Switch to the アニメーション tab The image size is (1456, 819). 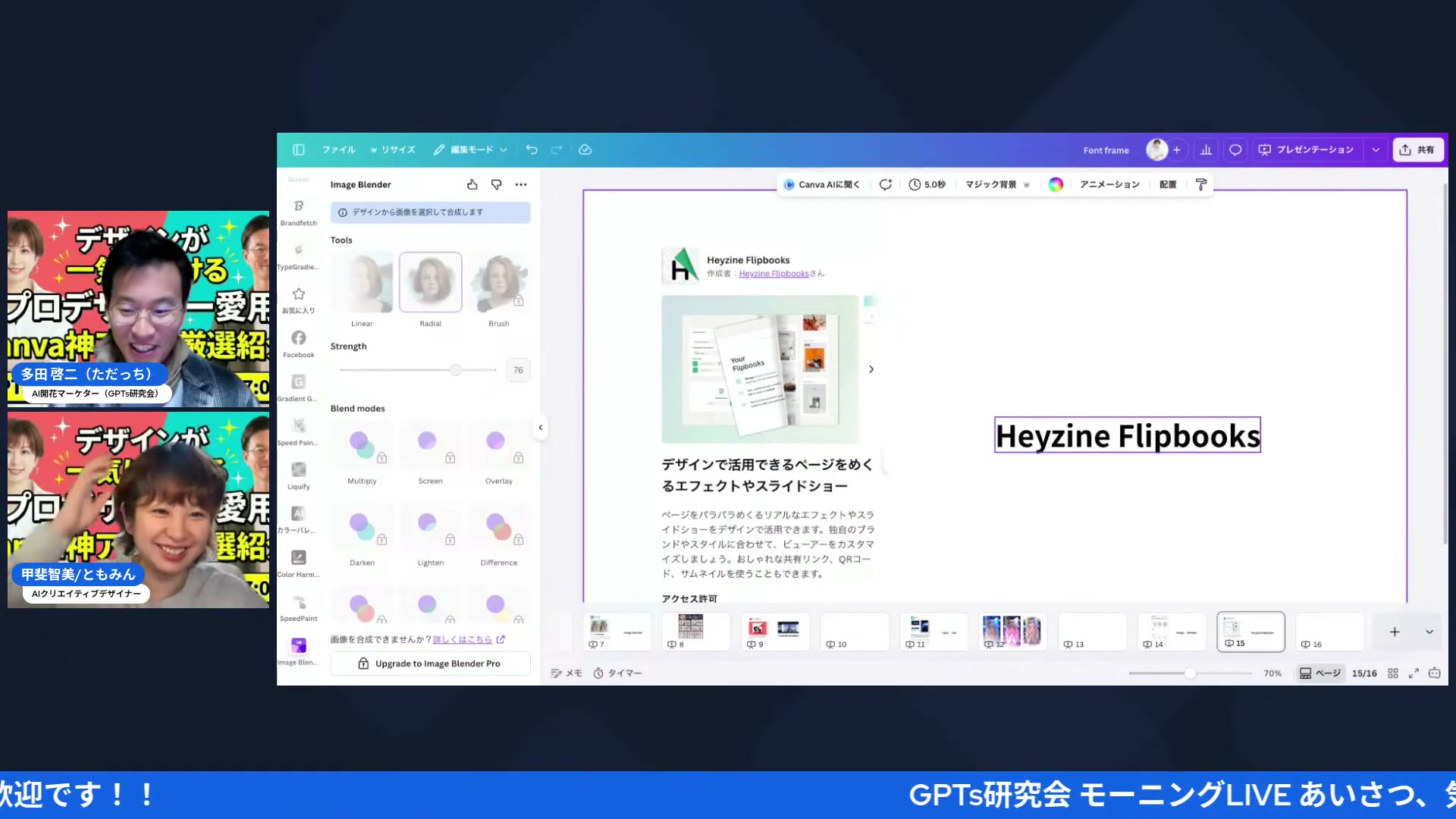(1109, 184)
